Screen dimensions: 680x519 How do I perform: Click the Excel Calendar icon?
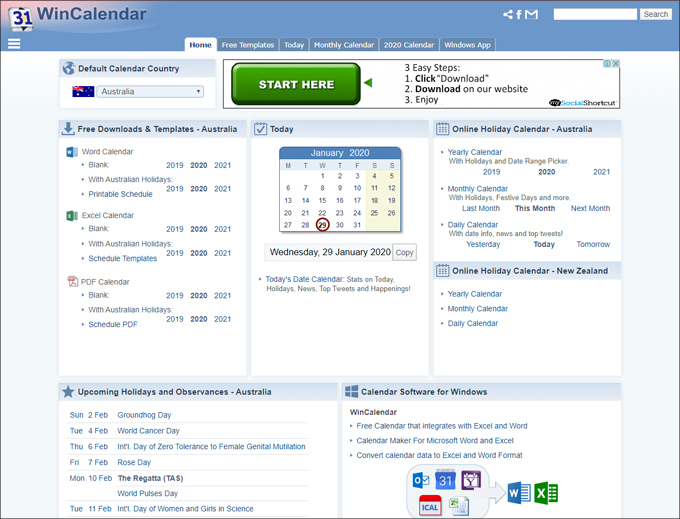point(72,216)
